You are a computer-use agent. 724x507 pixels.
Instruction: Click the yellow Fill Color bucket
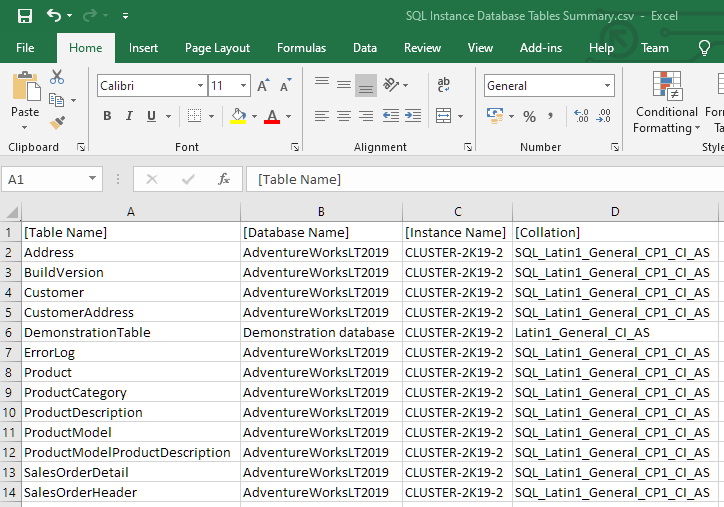pos(238,116)
